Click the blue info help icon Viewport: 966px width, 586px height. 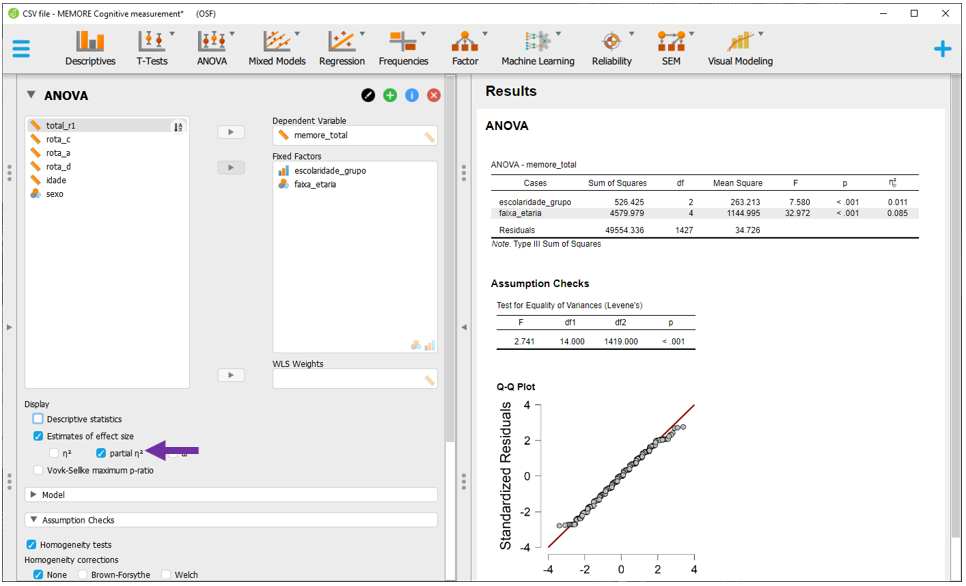(x=412, y=95)
